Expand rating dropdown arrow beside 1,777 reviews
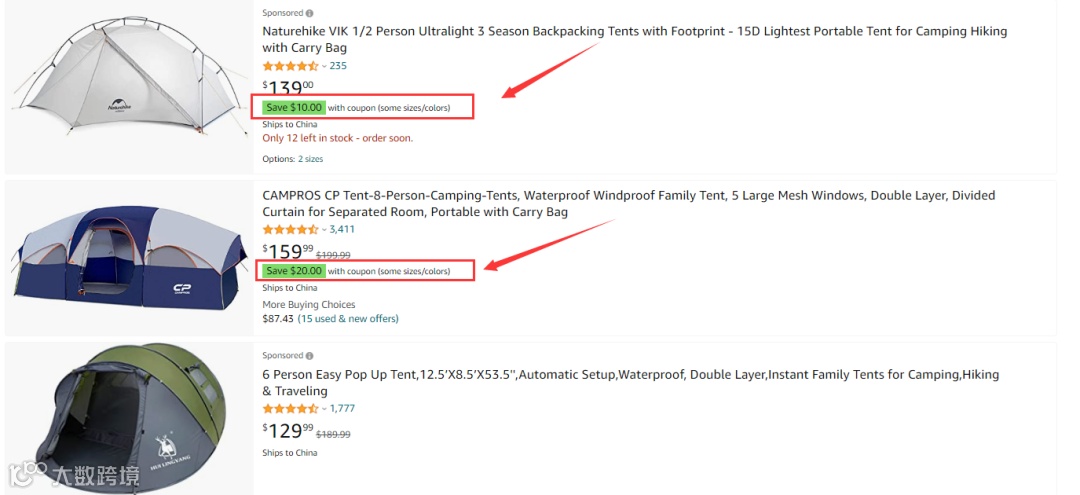The height and width of the screenshot is (495, 1080). click(324, 409)
